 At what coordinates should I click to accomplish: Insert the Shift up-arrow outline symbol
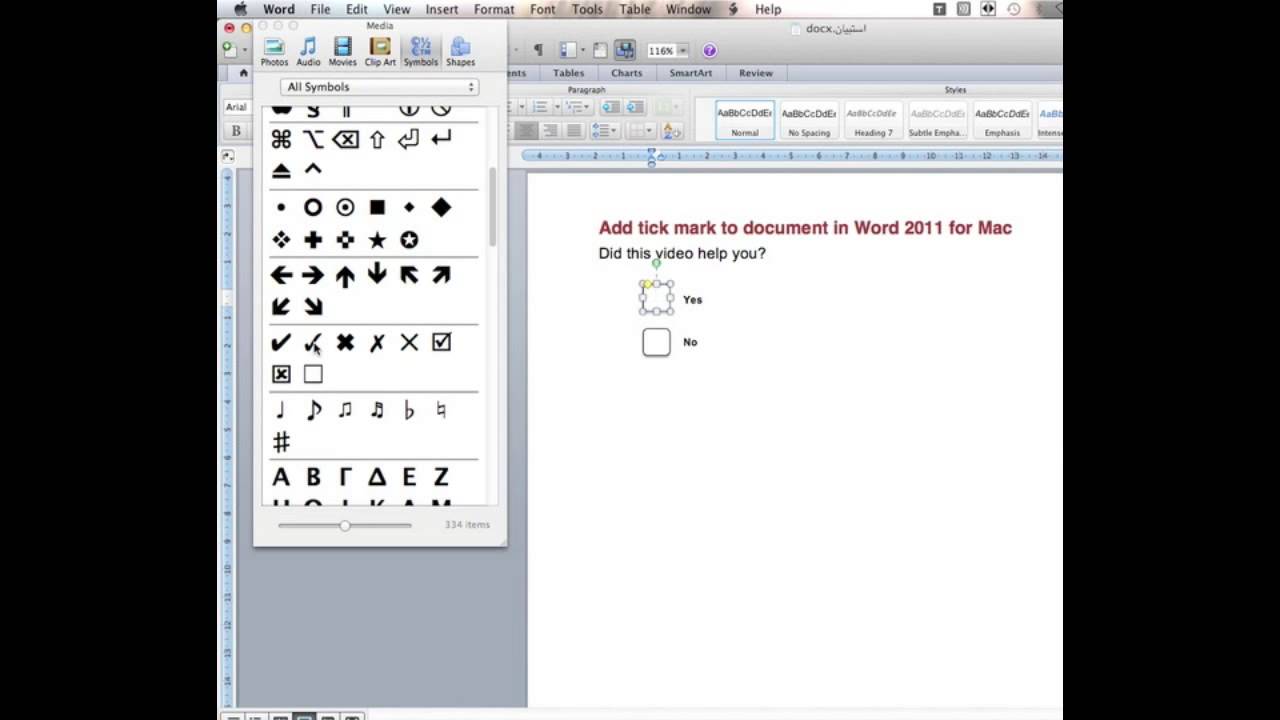click(x=377, y=139)
